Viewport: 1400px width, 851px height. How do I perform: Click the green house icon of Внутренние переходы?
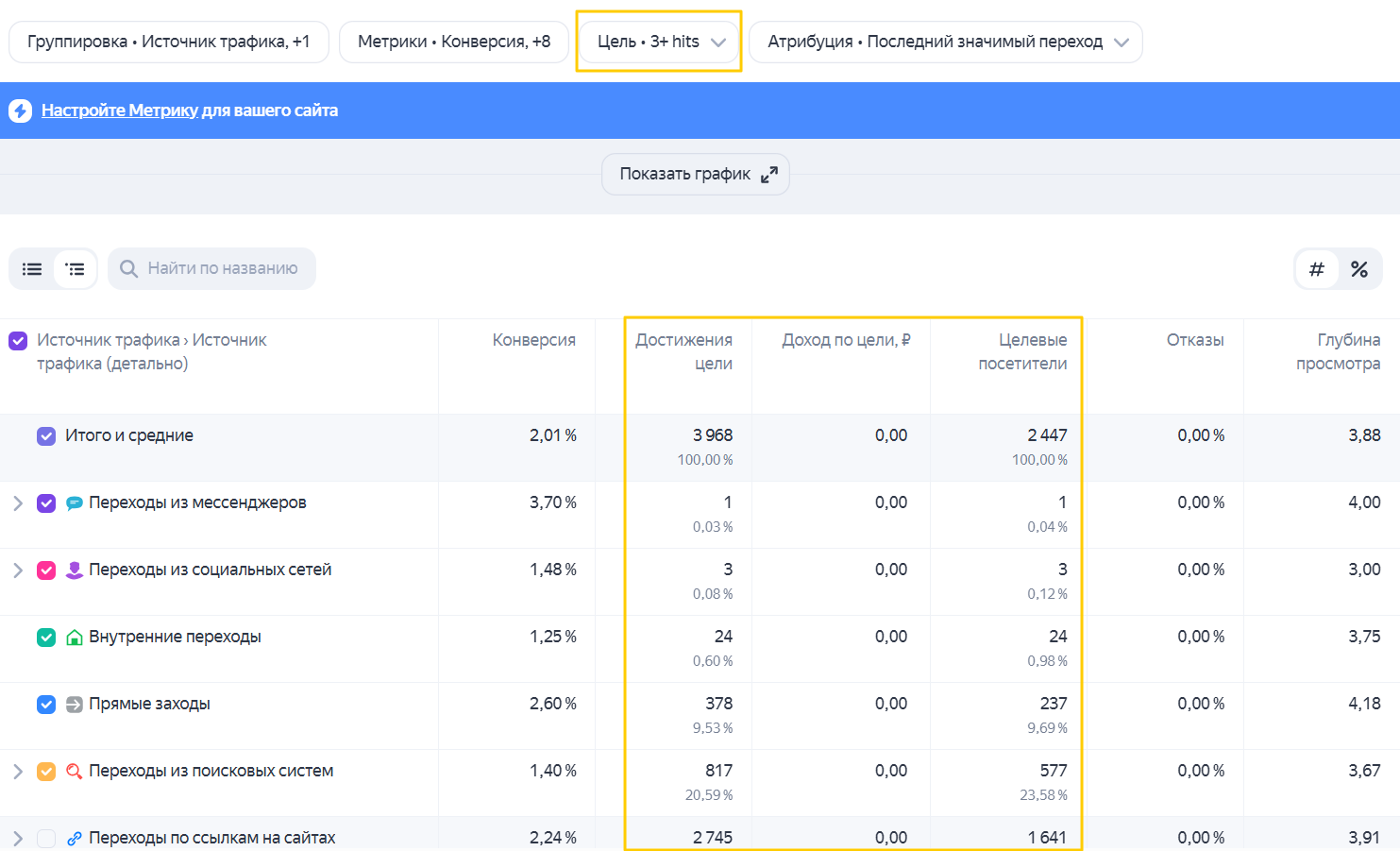pyautogui.click(x=75, y=638)
